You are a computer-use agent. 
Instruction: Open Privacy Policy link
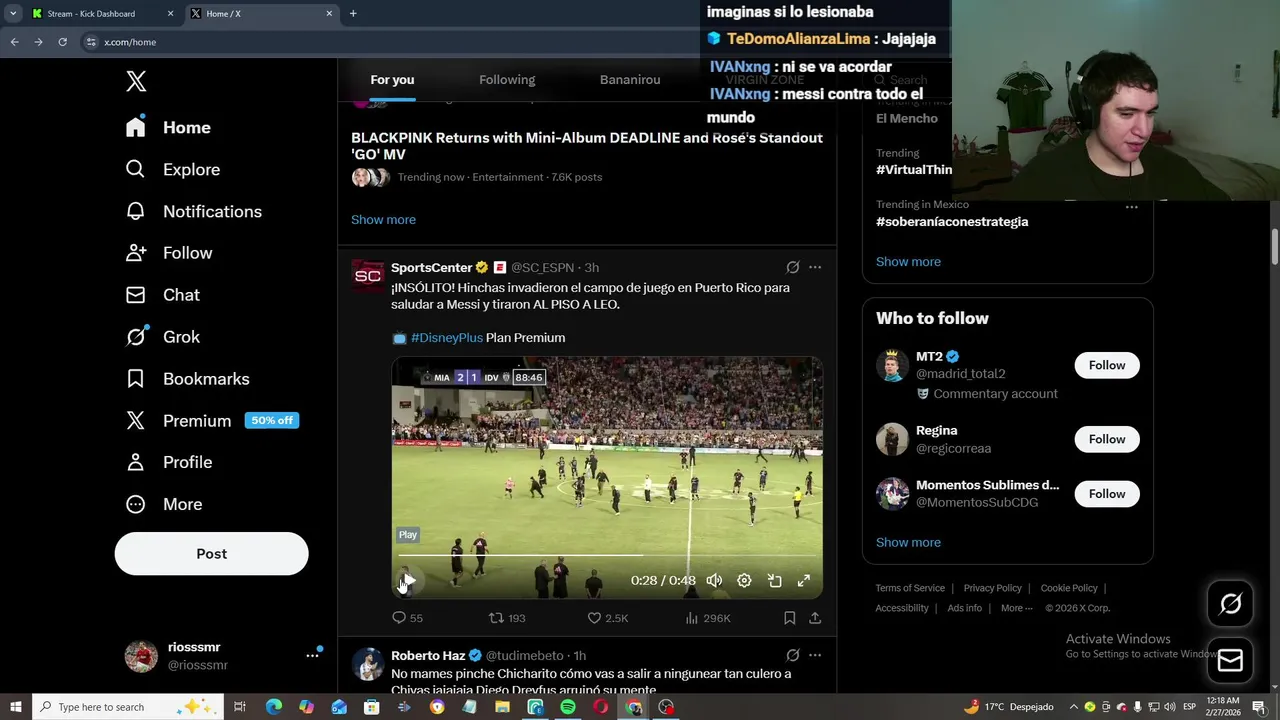coord(993,588)
